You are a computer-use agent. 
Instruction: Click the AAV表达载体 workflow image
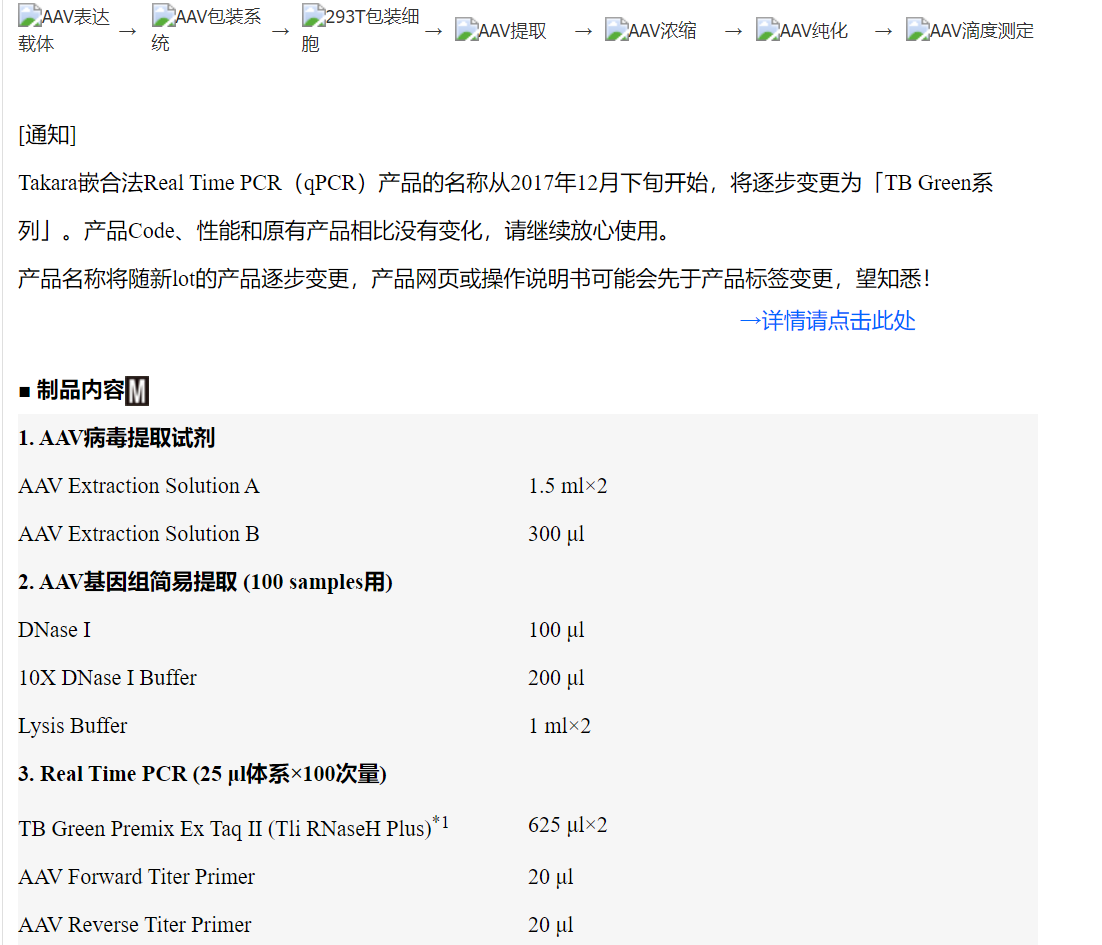click(x=64, y=29)
